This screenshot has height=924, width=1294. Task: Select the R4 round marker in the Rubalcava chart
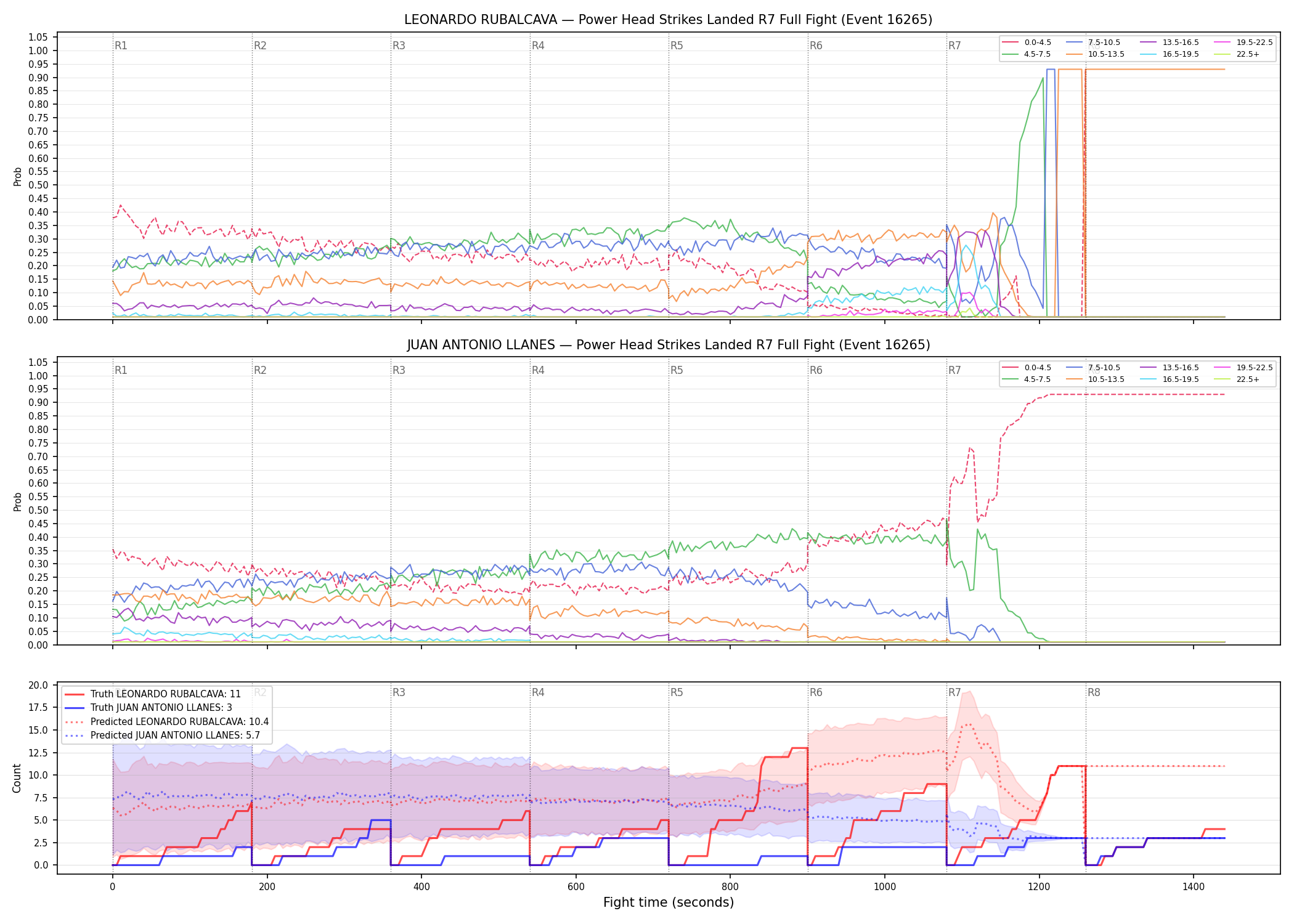tap(538, 46)
